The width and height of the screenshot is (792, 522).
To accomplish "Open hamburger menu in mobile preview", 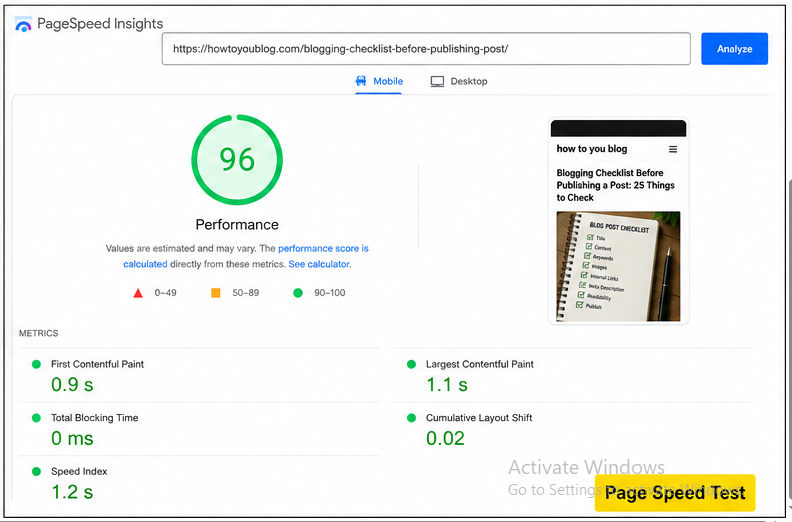I will tap(673, 149).
